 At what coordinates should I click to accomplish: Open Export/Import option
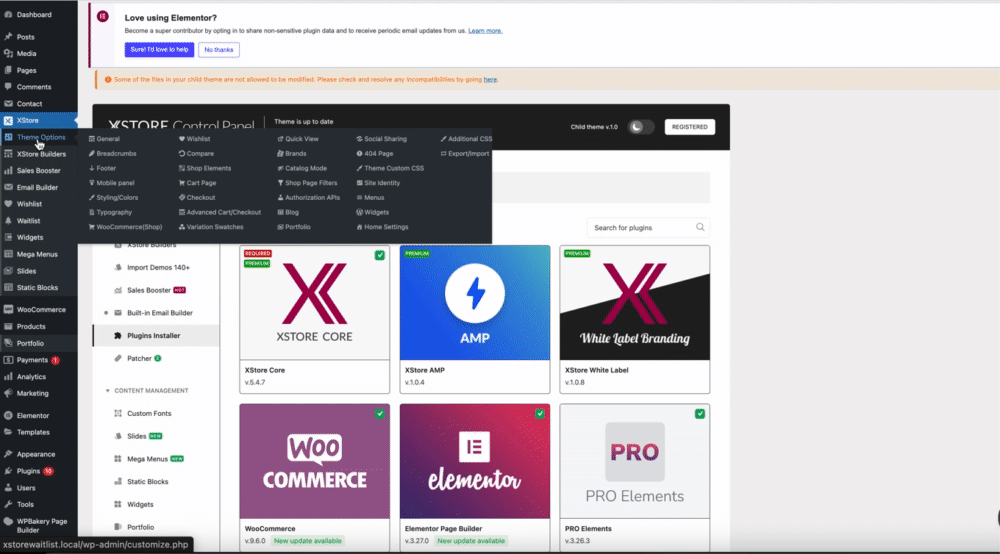tap(464, 154)
